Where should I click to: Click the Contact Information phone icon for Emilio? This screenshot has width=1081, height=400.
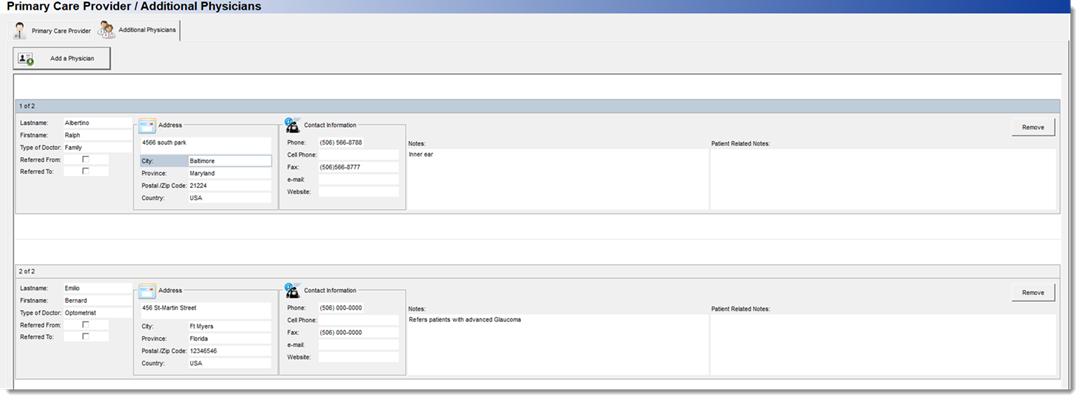click(x=292, y=290)
